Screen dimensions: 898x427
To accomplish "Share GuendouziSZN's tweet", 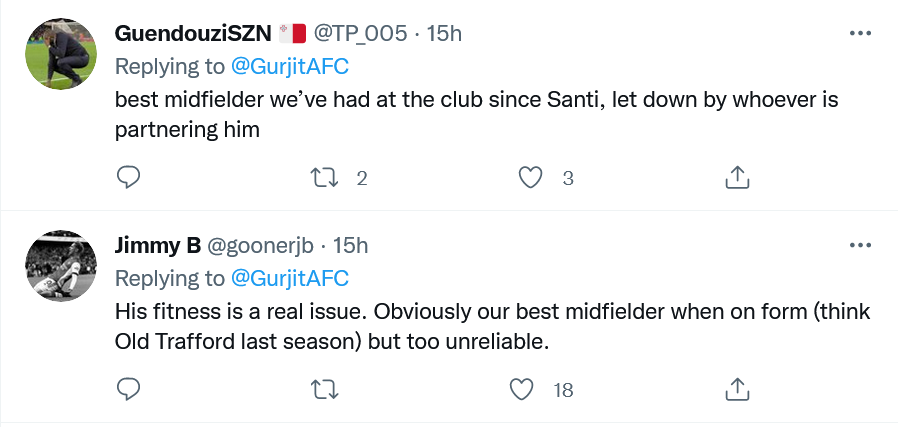I will pyautogui.click(x=736, y=178).
